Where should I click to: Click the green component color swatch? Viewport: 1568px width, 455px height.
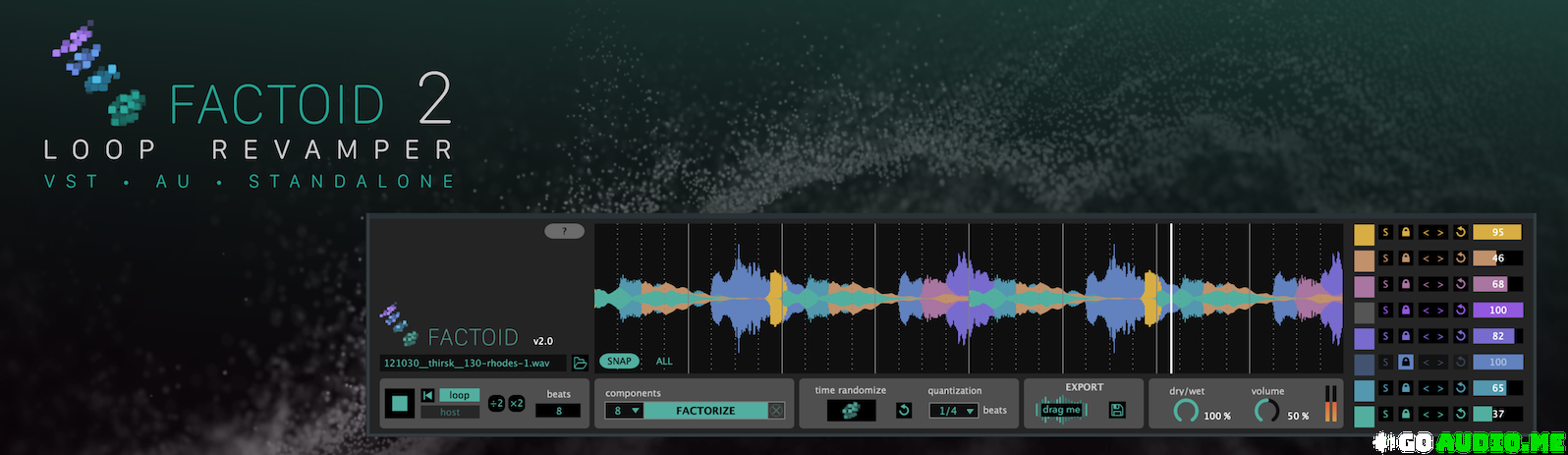1364,416
